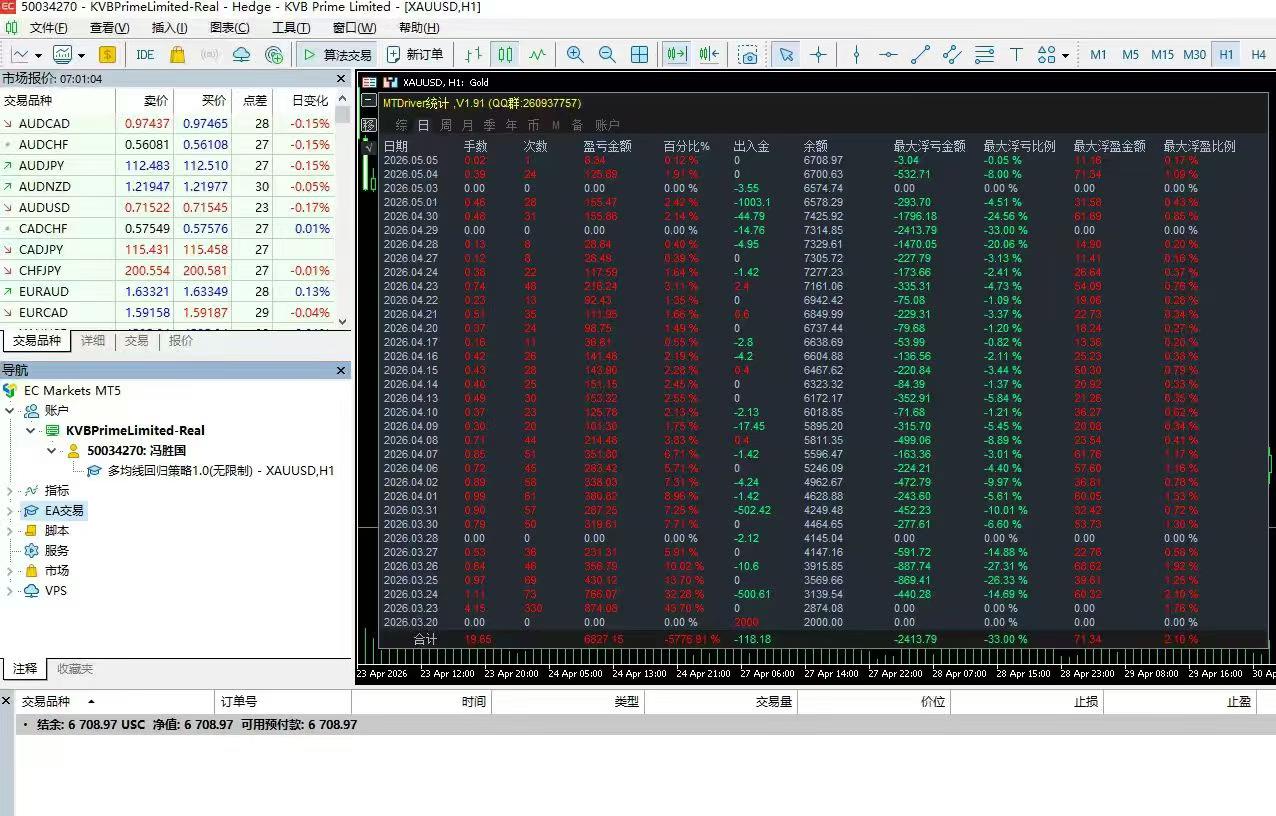
Task: Select the M15 timeframe button
Action: pos(1162,55)
